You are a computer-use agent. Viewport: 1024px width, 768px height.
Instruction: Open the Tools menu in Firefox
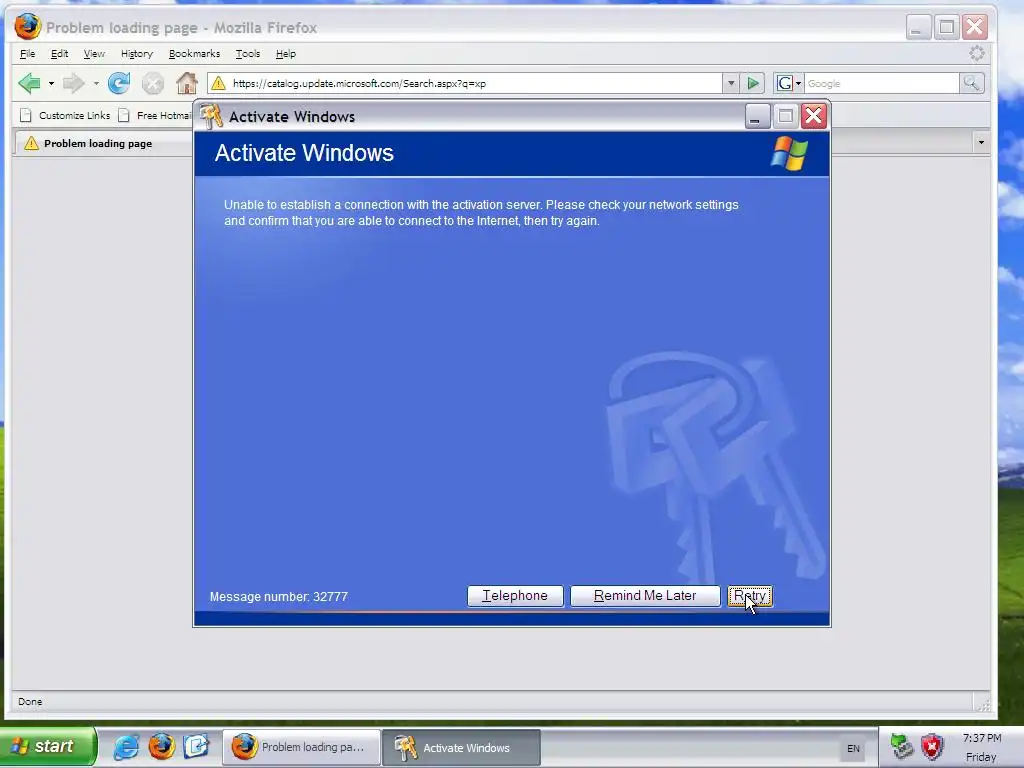point(248,54)
